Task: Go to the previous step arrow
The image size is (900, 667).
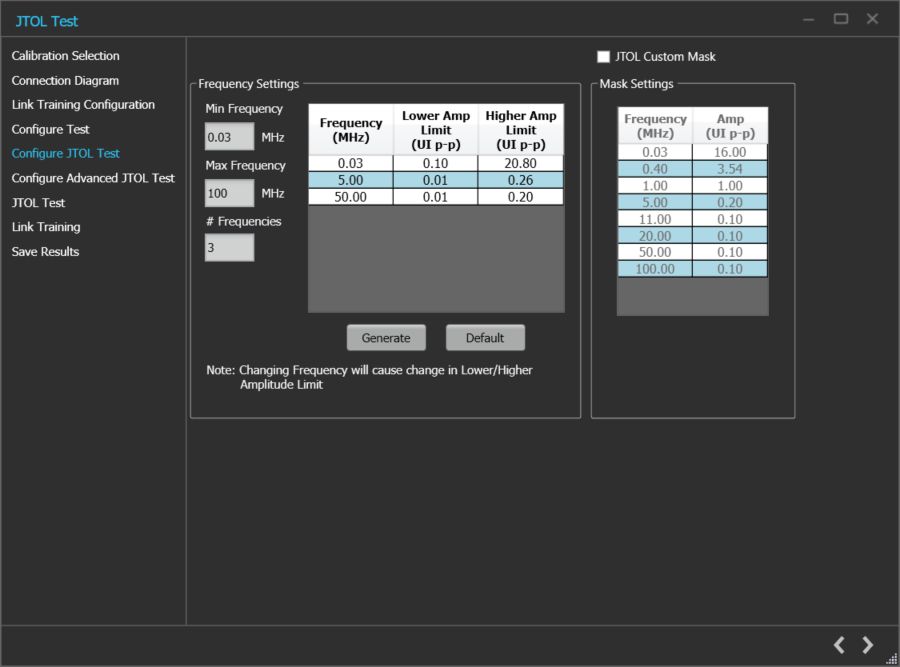Action: tap(839, 645)
